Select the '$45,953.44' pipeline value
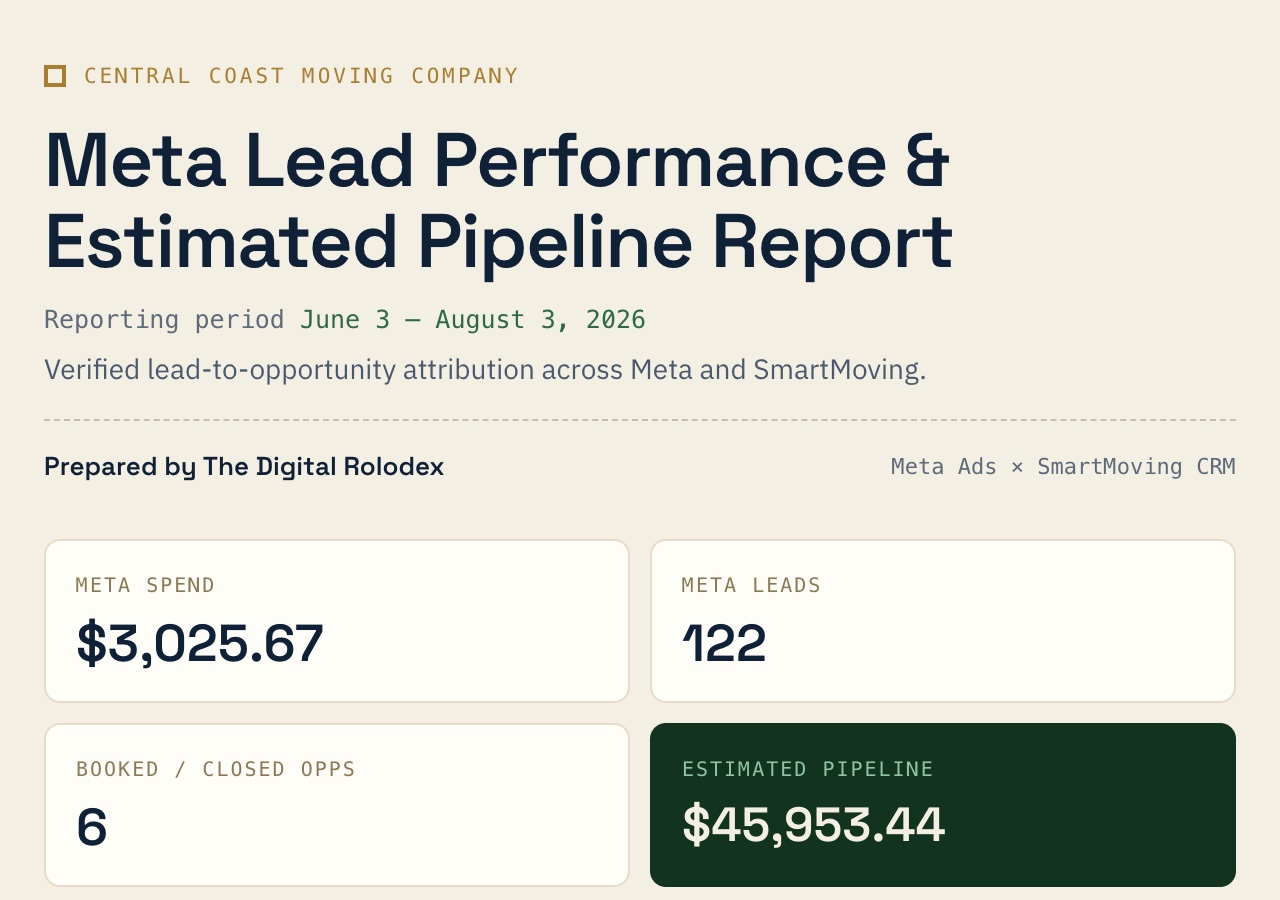Viewport: 1280px width, 900px height. click(813, 826)
